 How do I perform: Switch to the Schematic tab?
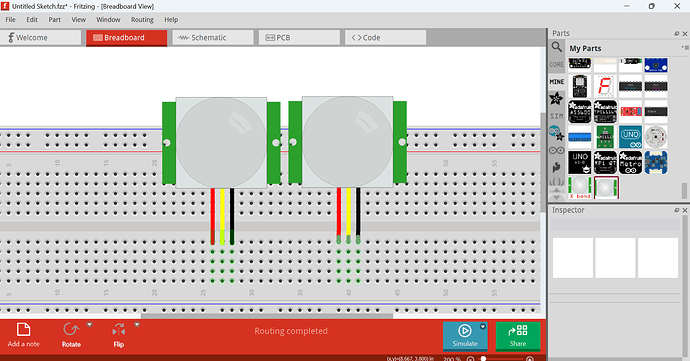click(x=213, y=38)
